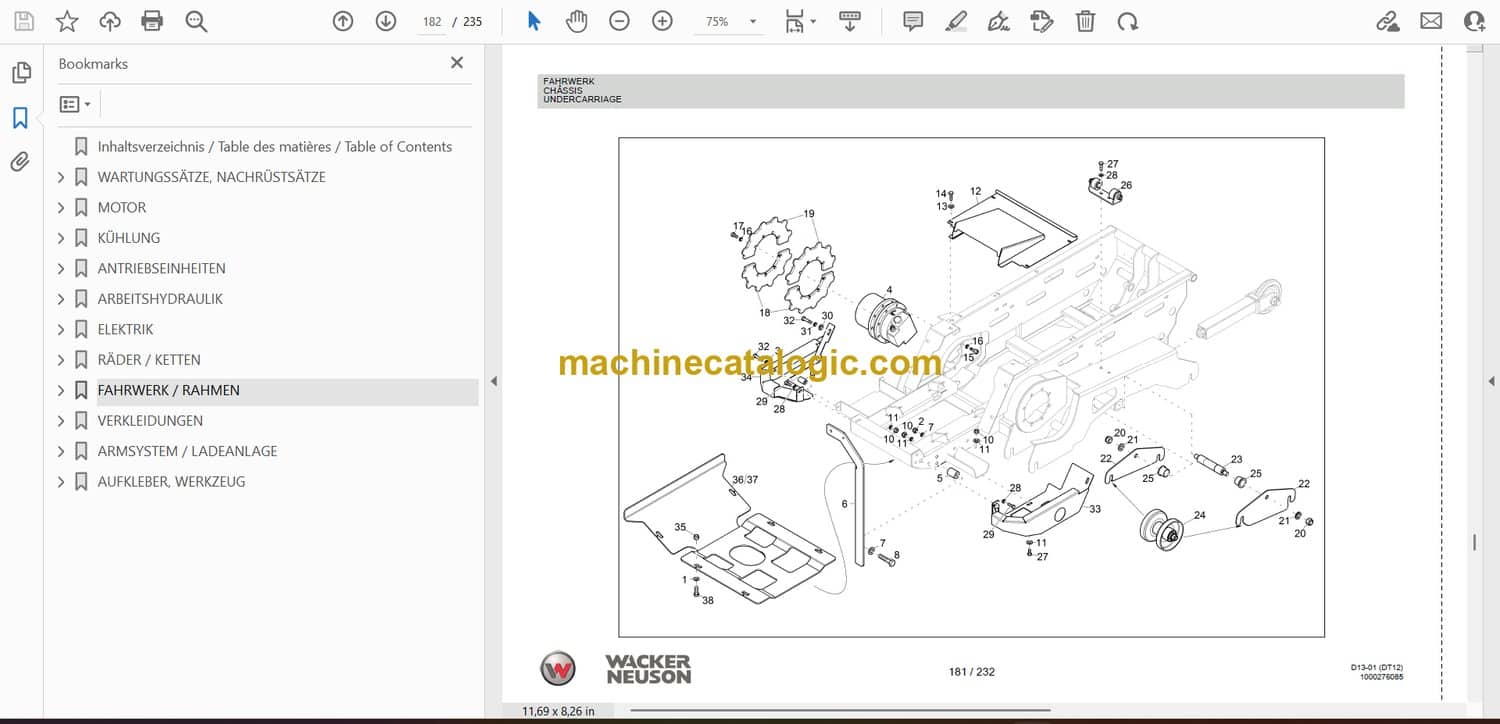Jump to the KÜHLUNG bookmark section
The height and width of the screenshot is (724, 1500).
(129, 238)
